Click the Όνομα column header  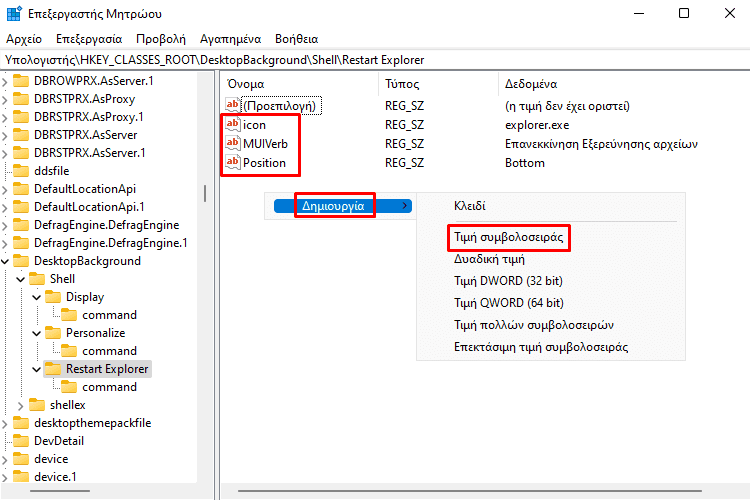[x=299, y=84]
